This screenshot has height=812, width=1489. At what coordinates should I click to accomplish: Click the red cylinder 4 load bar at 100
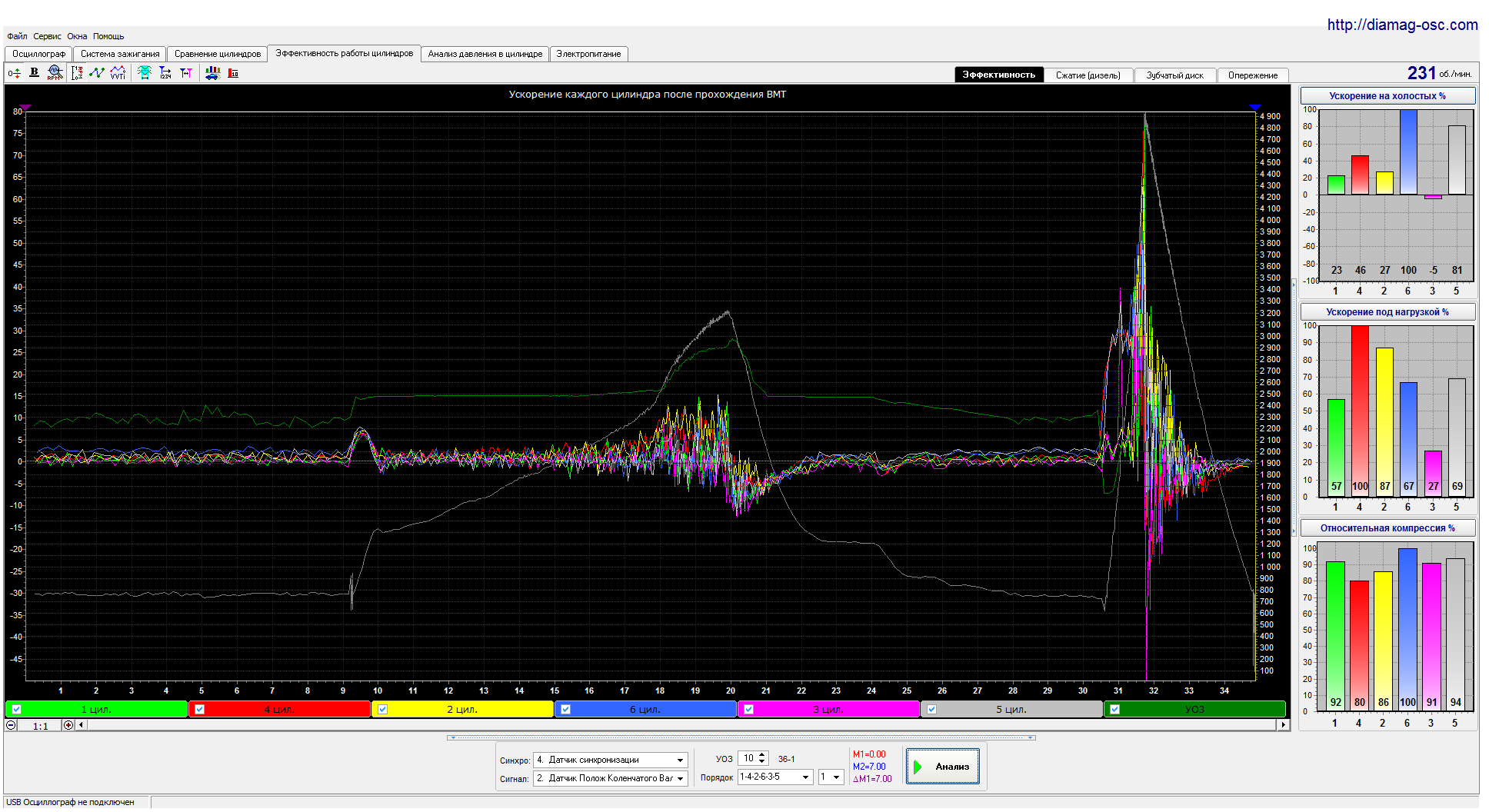click(x=1360, y=411)
